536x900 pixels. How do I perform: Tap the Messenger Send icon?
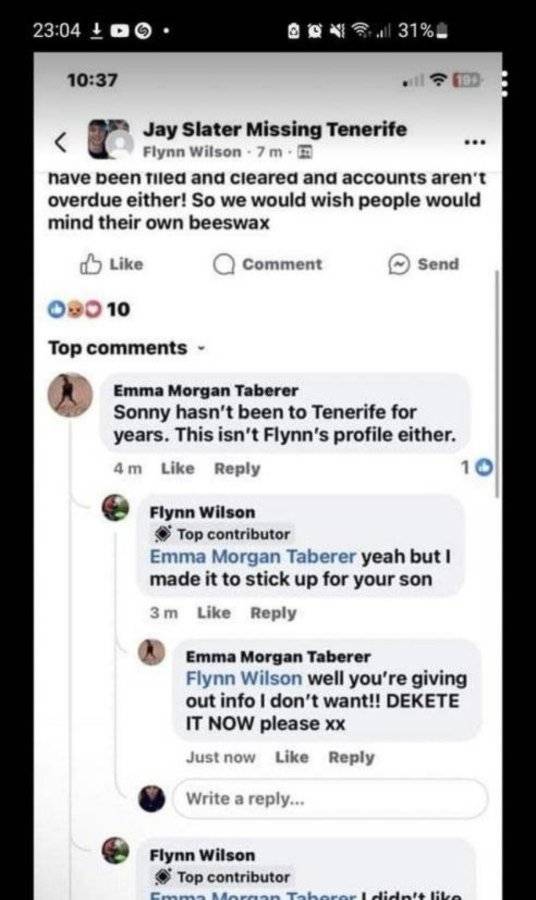coord(398,264)
